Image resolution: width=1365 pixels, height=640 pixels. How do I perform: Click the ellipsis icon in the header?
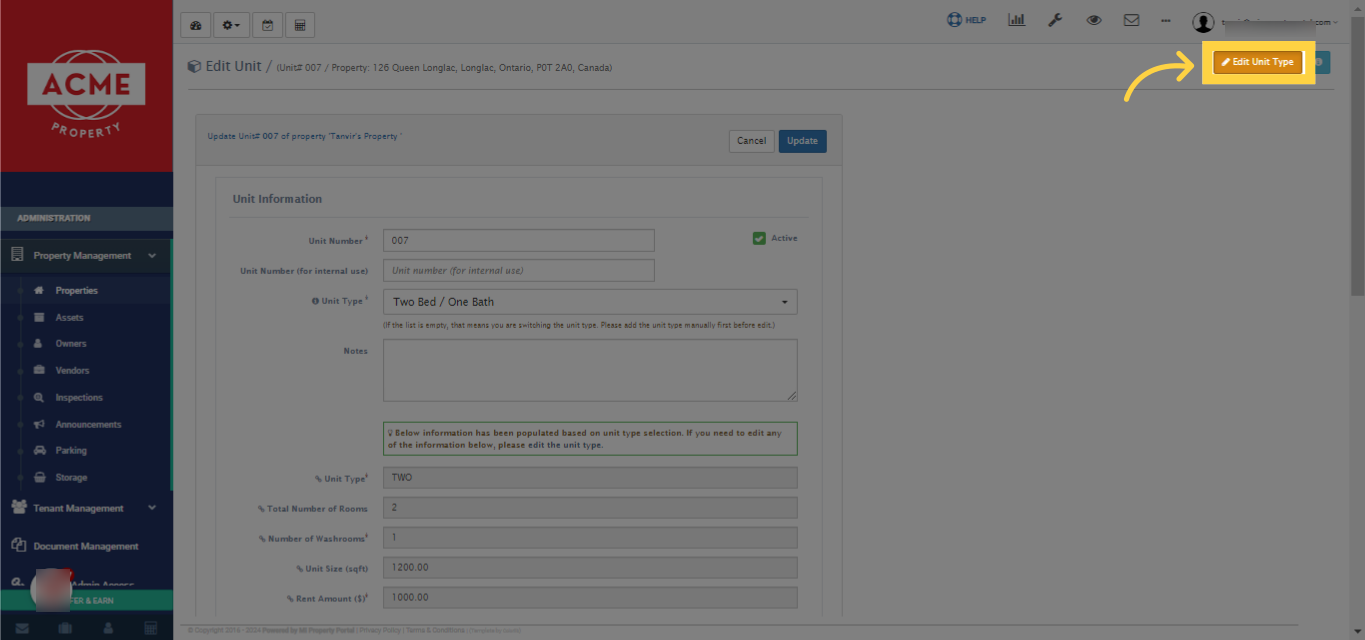tap(1165, 19)
